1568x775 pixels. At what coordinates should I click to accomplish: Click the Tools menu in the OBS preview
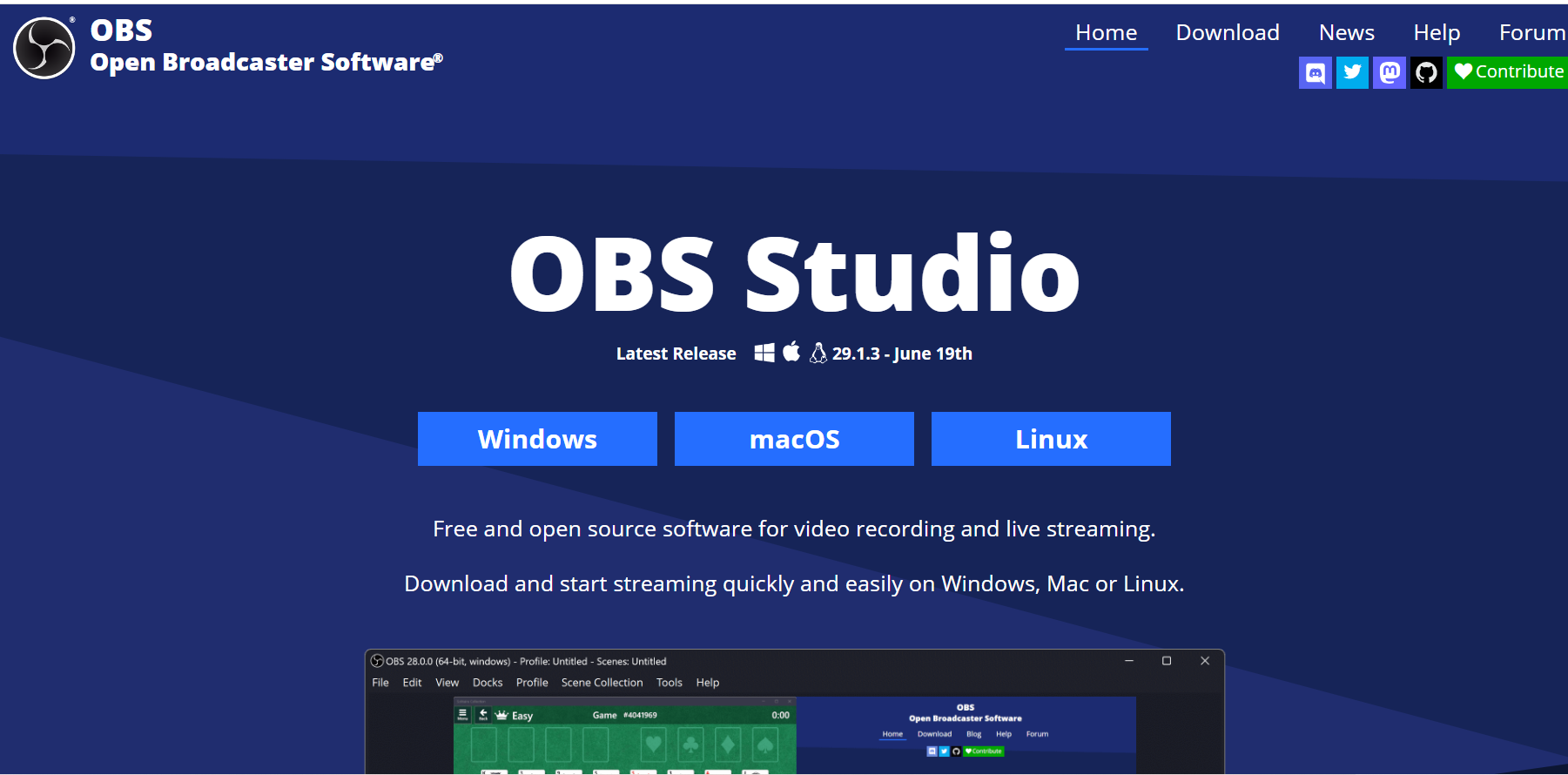670,683
